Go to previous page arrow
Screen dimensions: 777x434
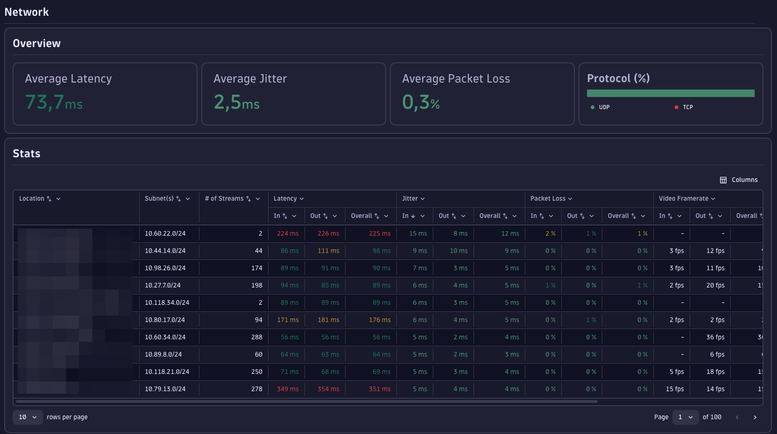(737, 417)
